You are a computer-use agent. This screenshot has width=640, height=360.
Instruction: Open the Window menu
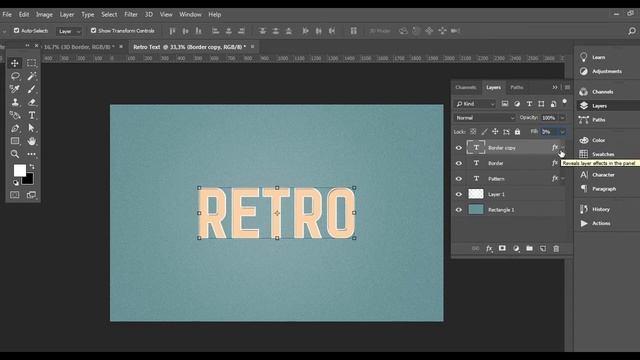[x=190, y=15]
